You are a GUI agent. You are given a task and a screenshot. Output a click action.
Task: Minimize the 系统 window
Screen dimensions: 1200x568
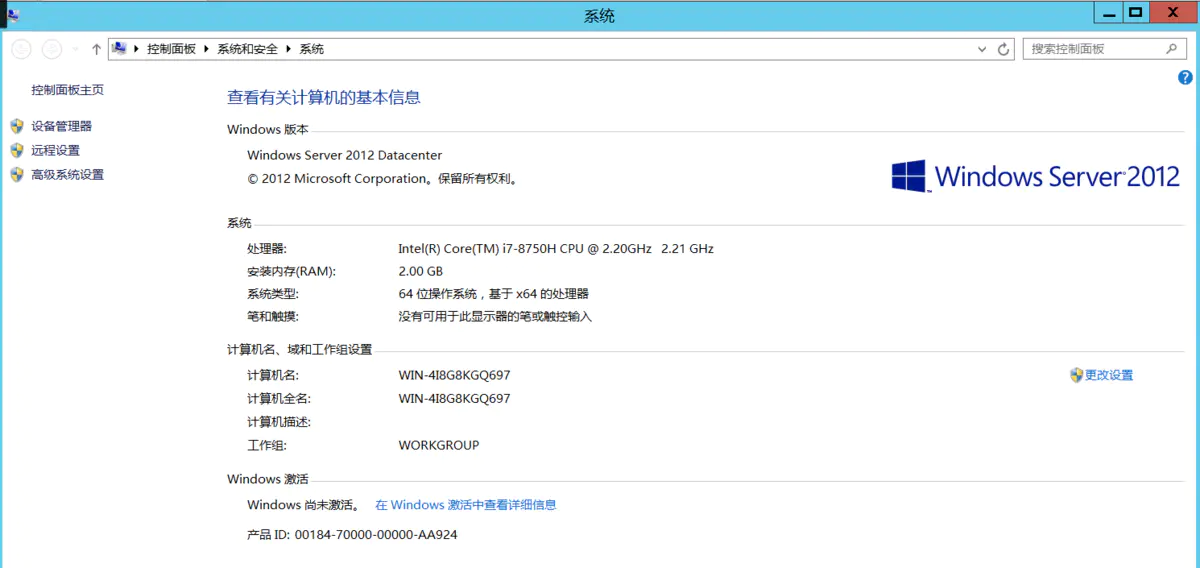[1107, 12]
